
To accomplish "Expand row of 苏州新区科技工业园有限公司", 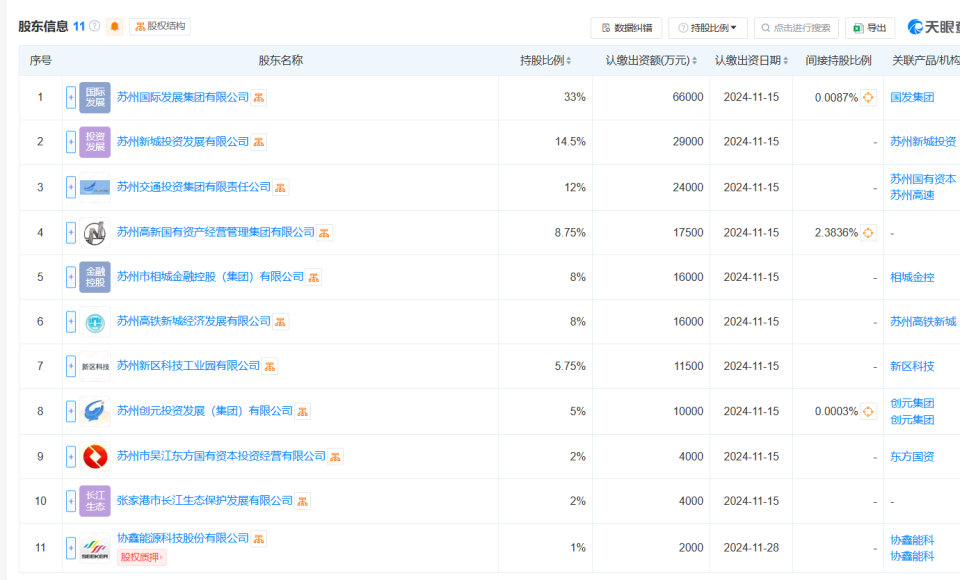I will [71, 366].
